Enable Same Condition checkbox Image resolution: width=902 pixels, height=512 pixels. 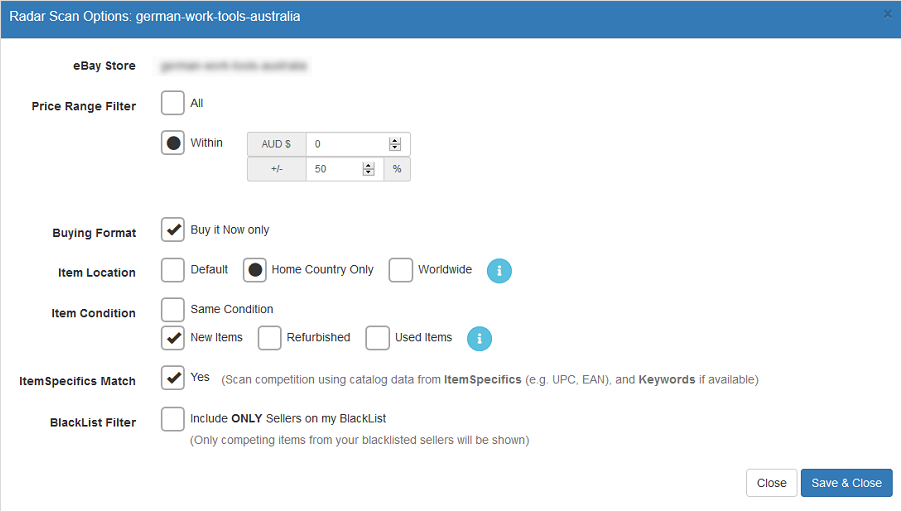pos(173,309)
